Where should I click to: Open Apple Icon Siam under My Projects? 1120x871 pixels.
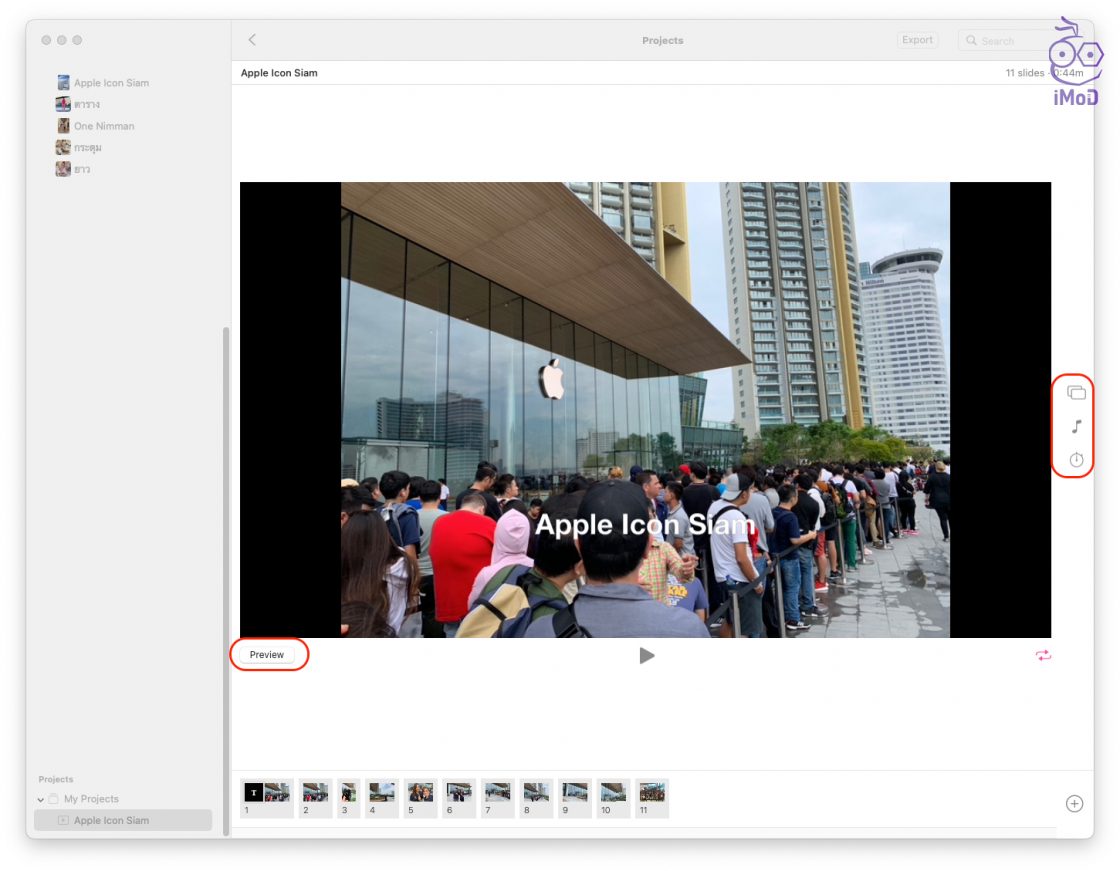point(111,819)
